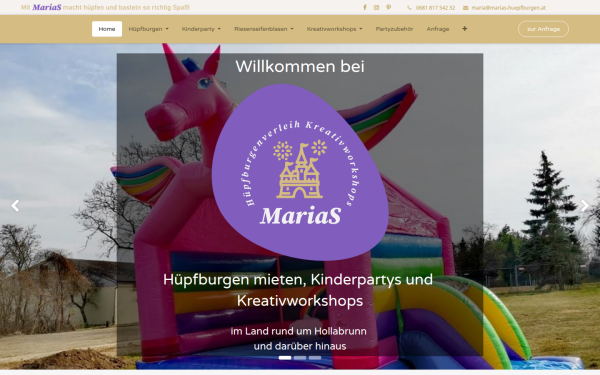Select first carousel slide indicator
The image size is (600, 375).
pos(285,358)
